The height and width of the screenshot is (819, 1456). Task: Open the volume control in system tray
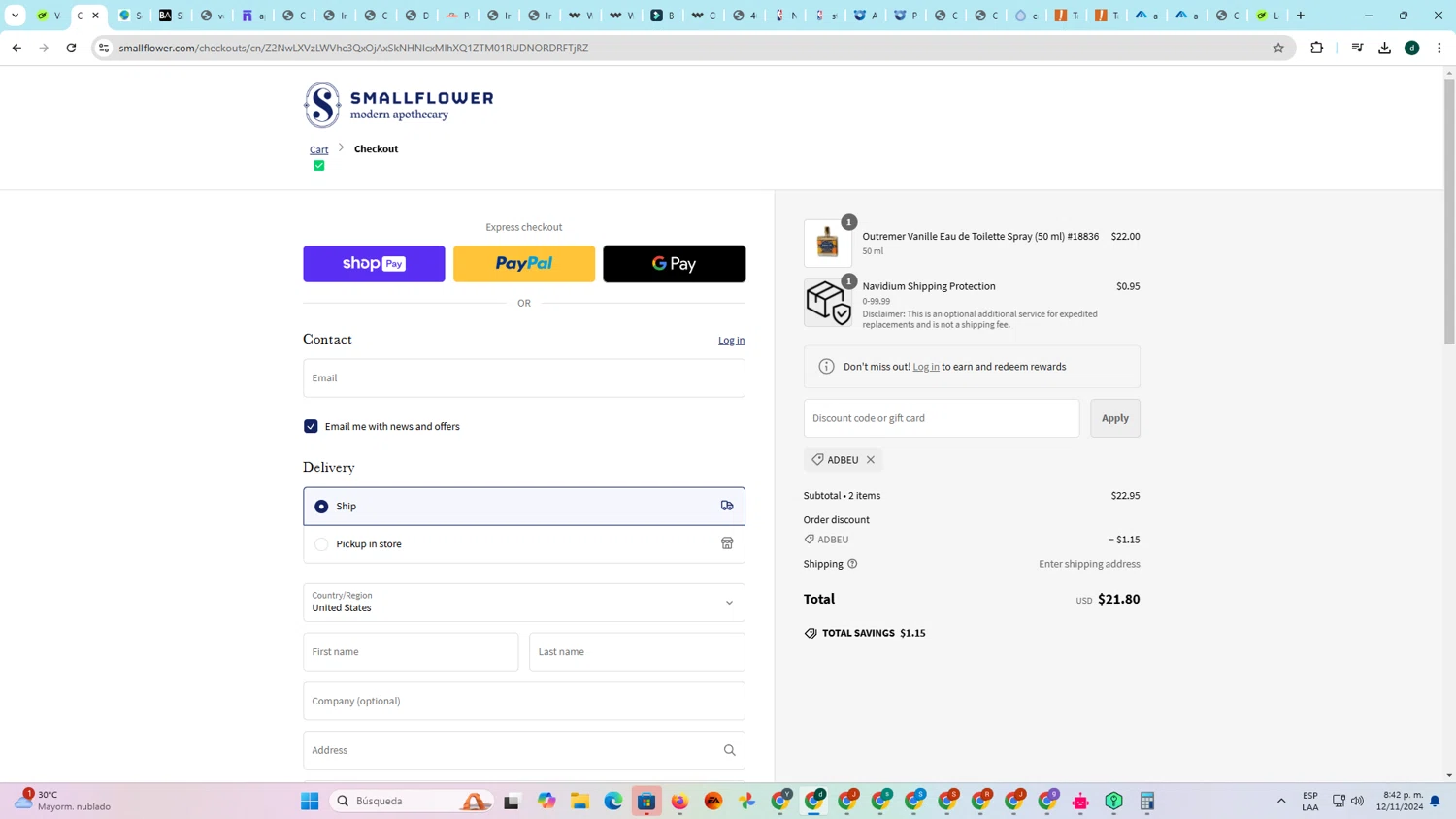click(1357, 802)
